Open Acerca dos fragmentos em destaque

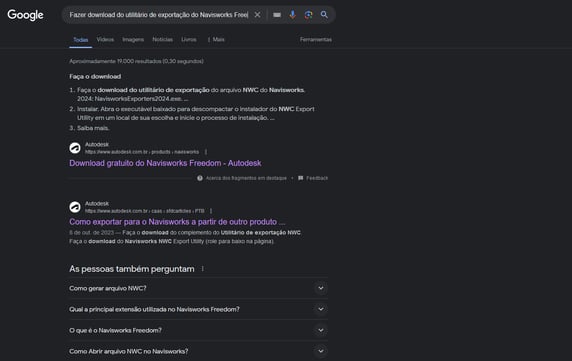(x=246, y=178)
